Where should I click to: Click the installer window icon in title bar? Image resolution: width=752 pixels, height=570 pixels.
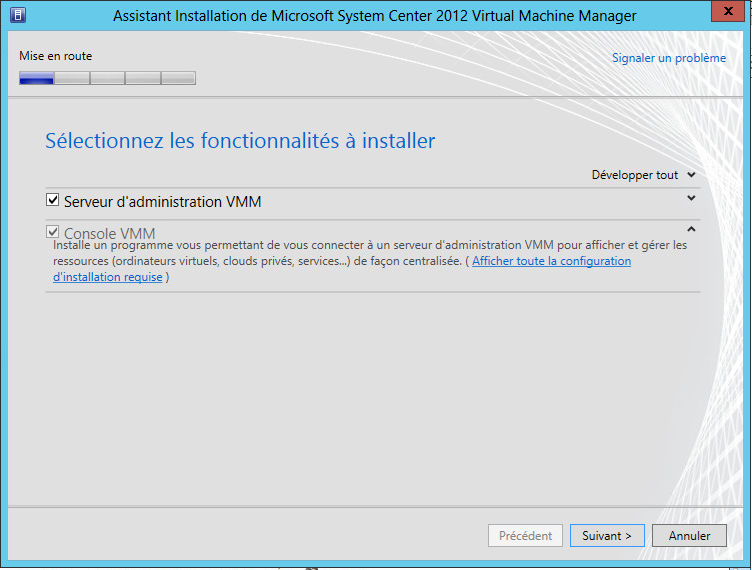(18, 15)
